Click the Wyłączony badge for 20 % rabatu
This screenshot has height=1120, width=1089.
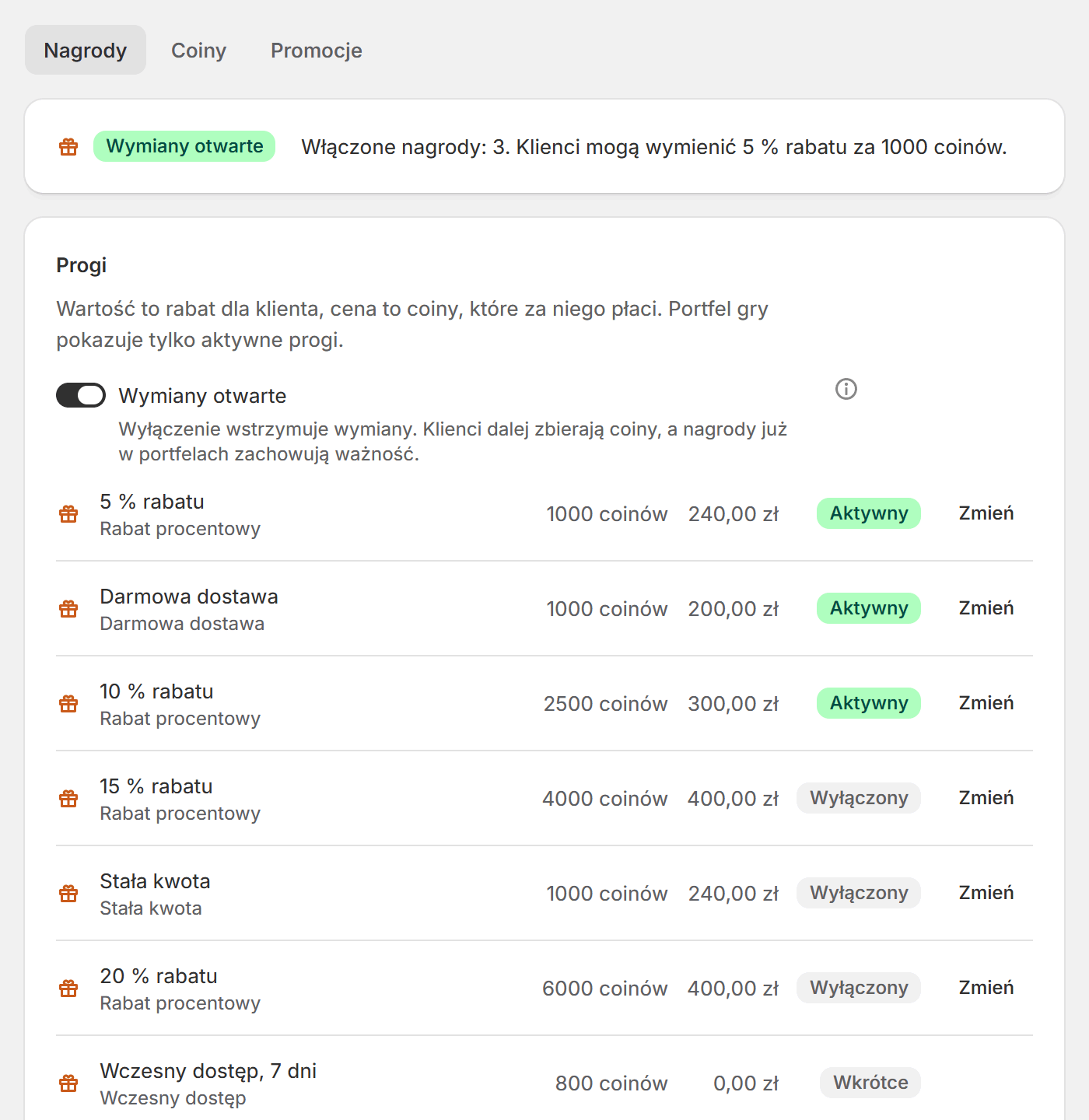pyautogui.click(x=859, y=988)
